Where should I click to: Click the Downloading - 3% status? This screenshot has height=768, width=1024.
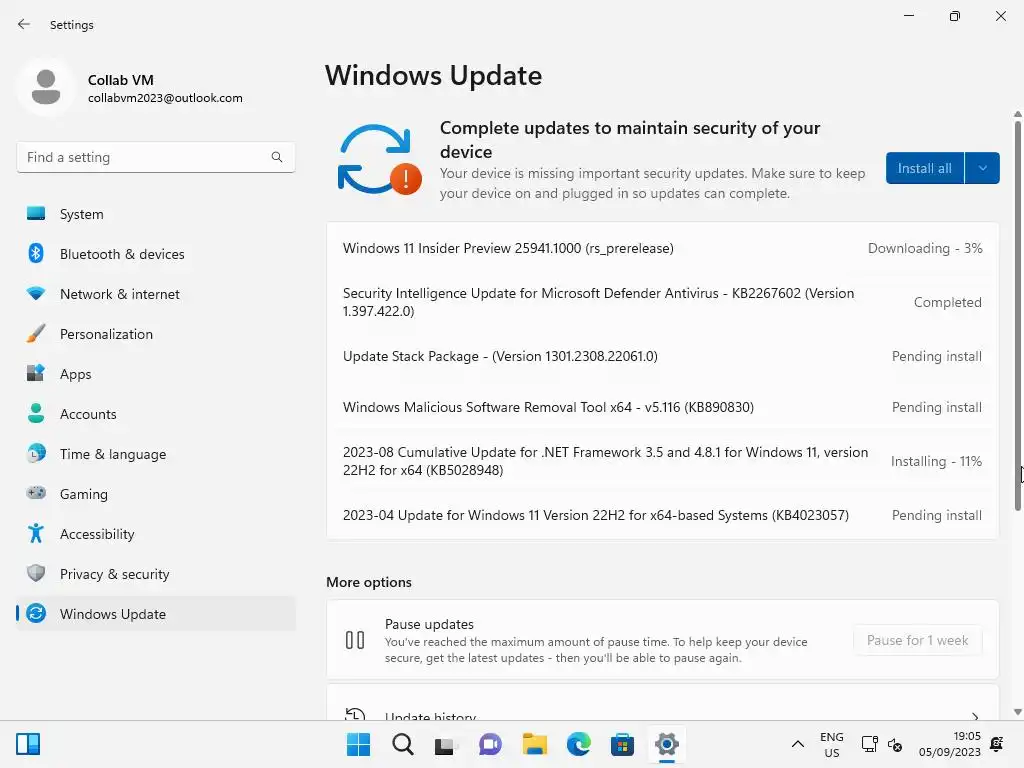point(925,248)
